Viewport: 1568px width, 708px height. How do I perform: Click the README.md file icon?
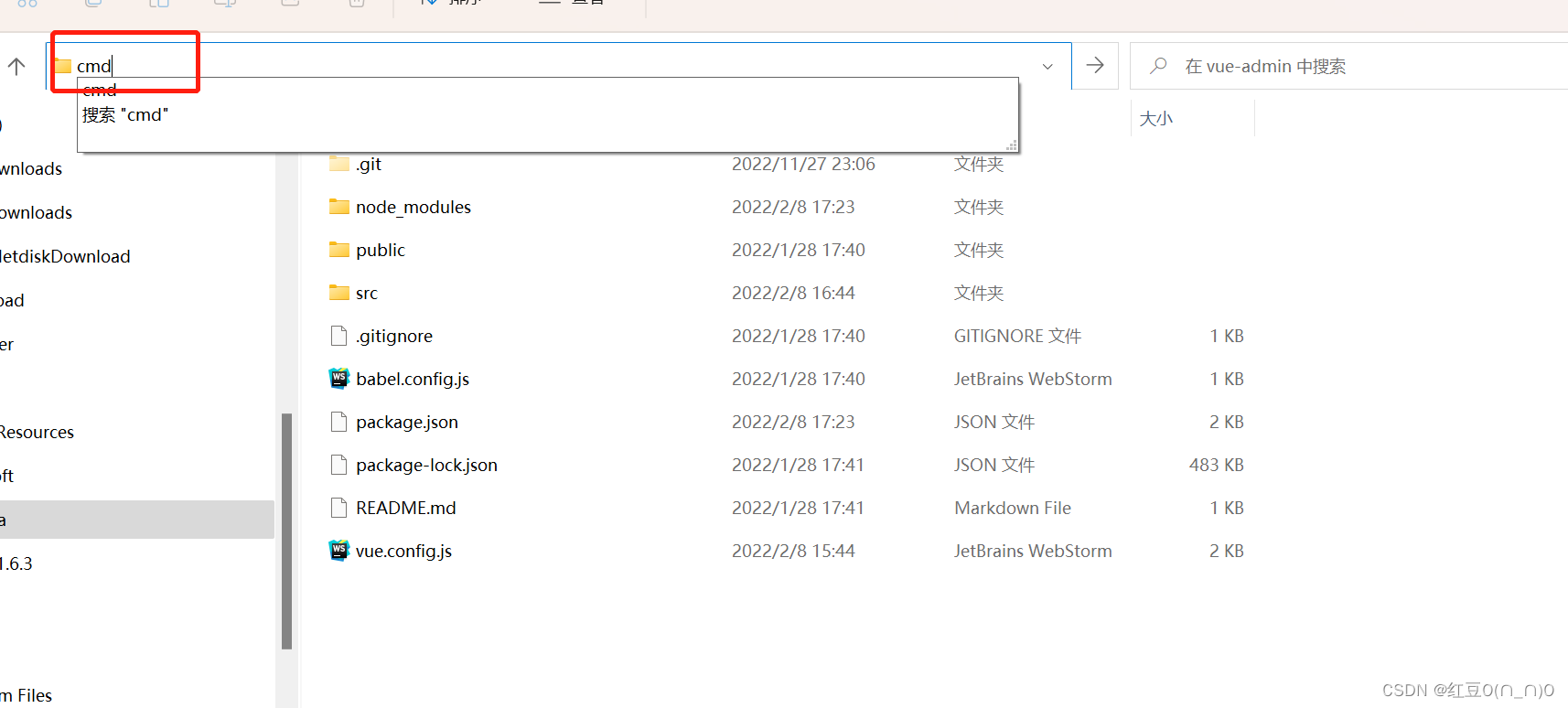pos(339,508)
